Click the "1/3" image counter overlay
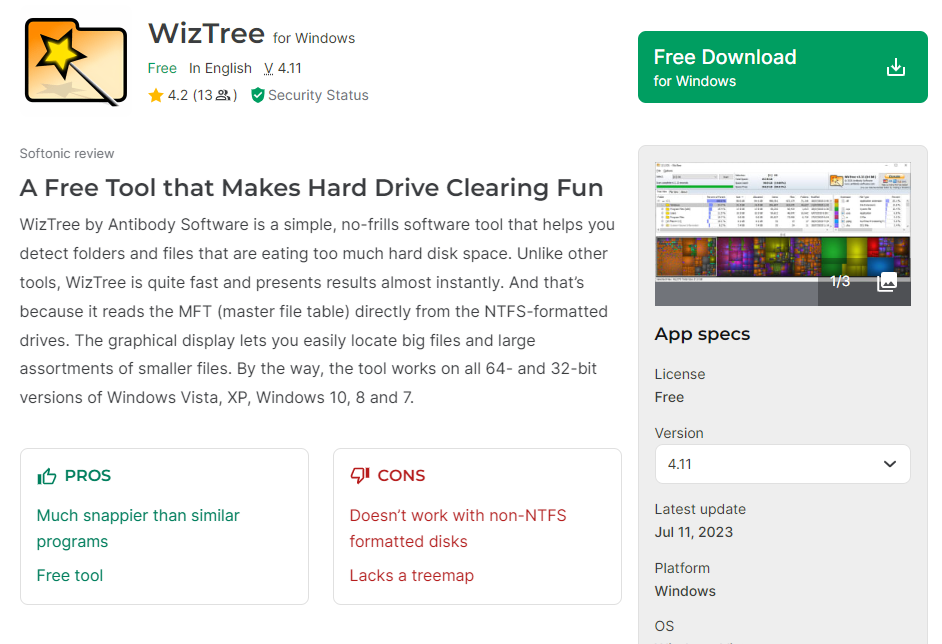Image resolution: width=942 pixels, height=644 pixels. (x=840, y=281)
